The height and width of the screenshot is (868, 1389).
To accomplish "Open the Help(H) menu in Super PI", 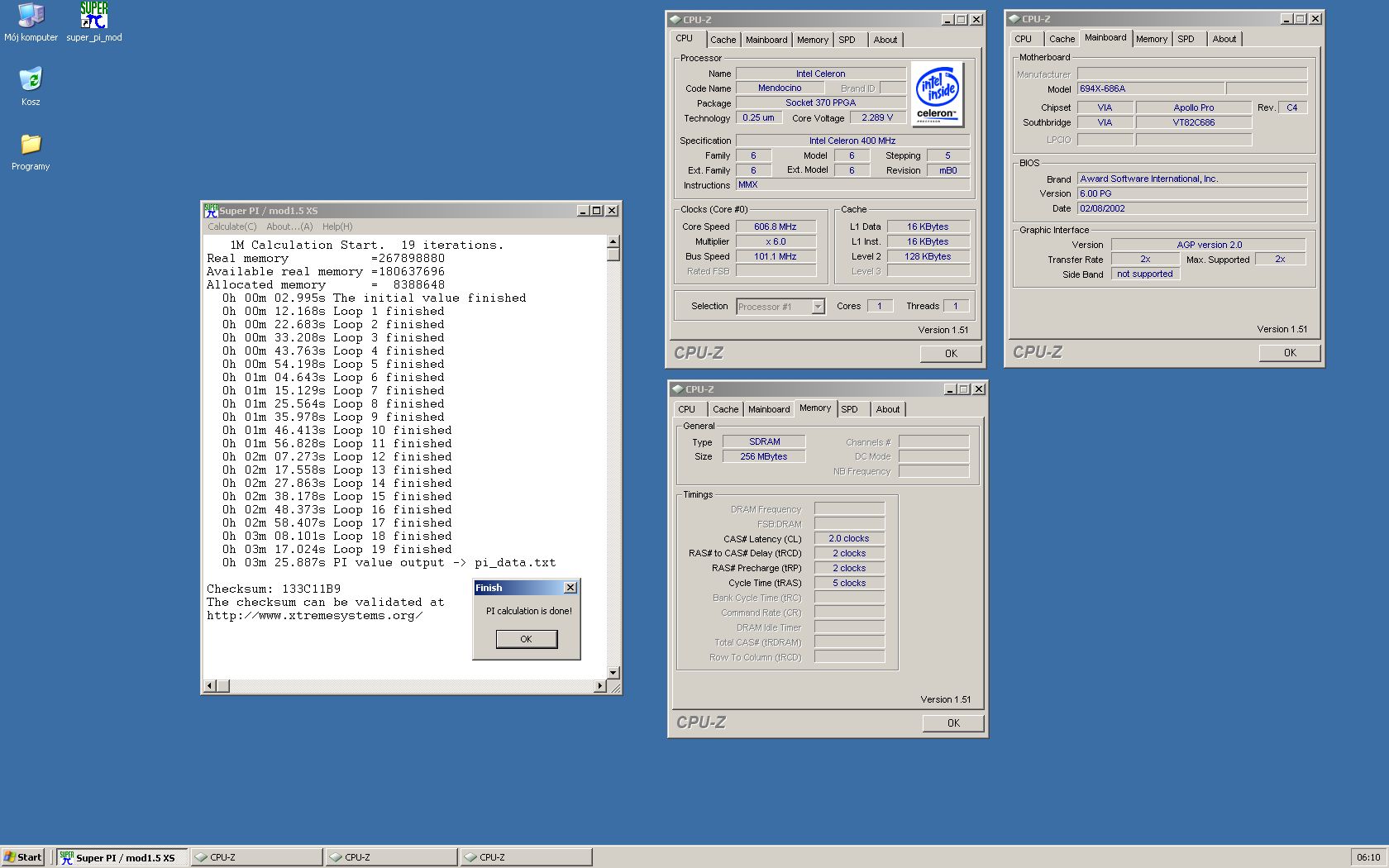I will click(337, 227).
